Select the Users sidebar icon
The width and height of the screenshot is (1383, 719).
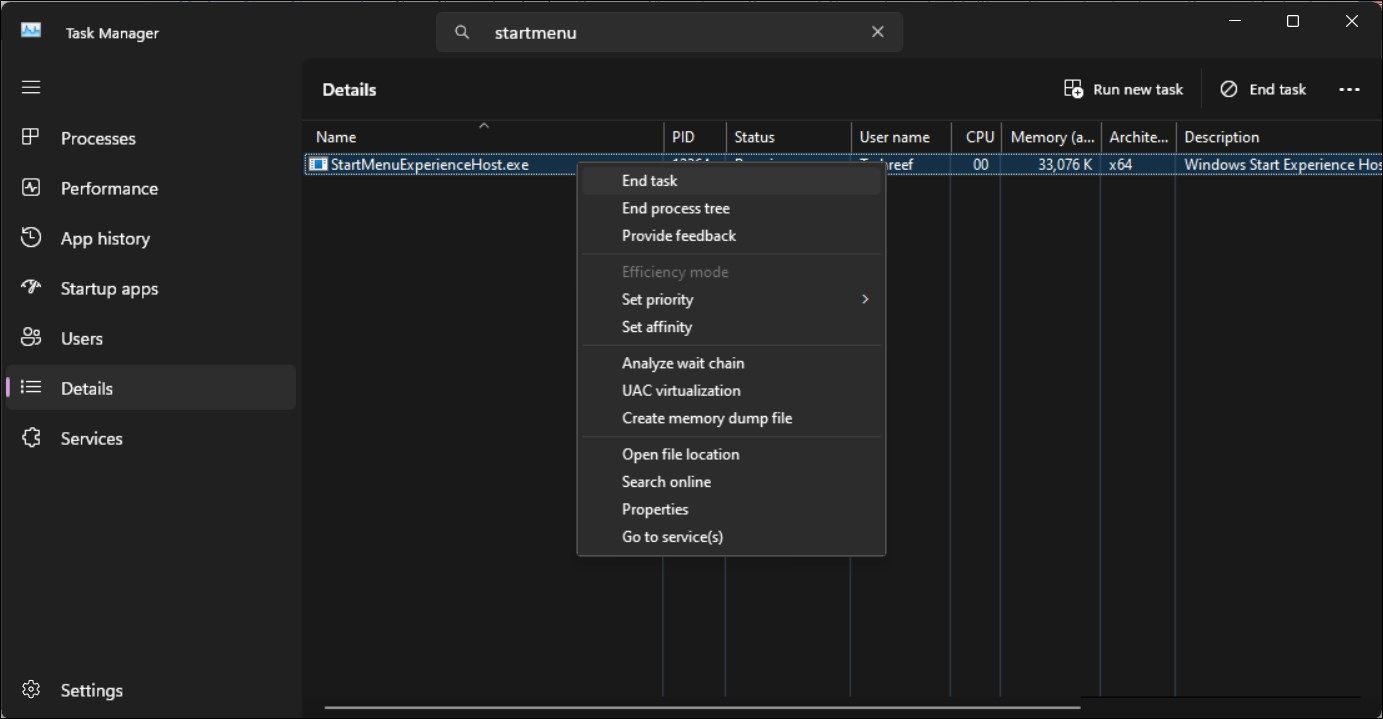tap(31, 338)
